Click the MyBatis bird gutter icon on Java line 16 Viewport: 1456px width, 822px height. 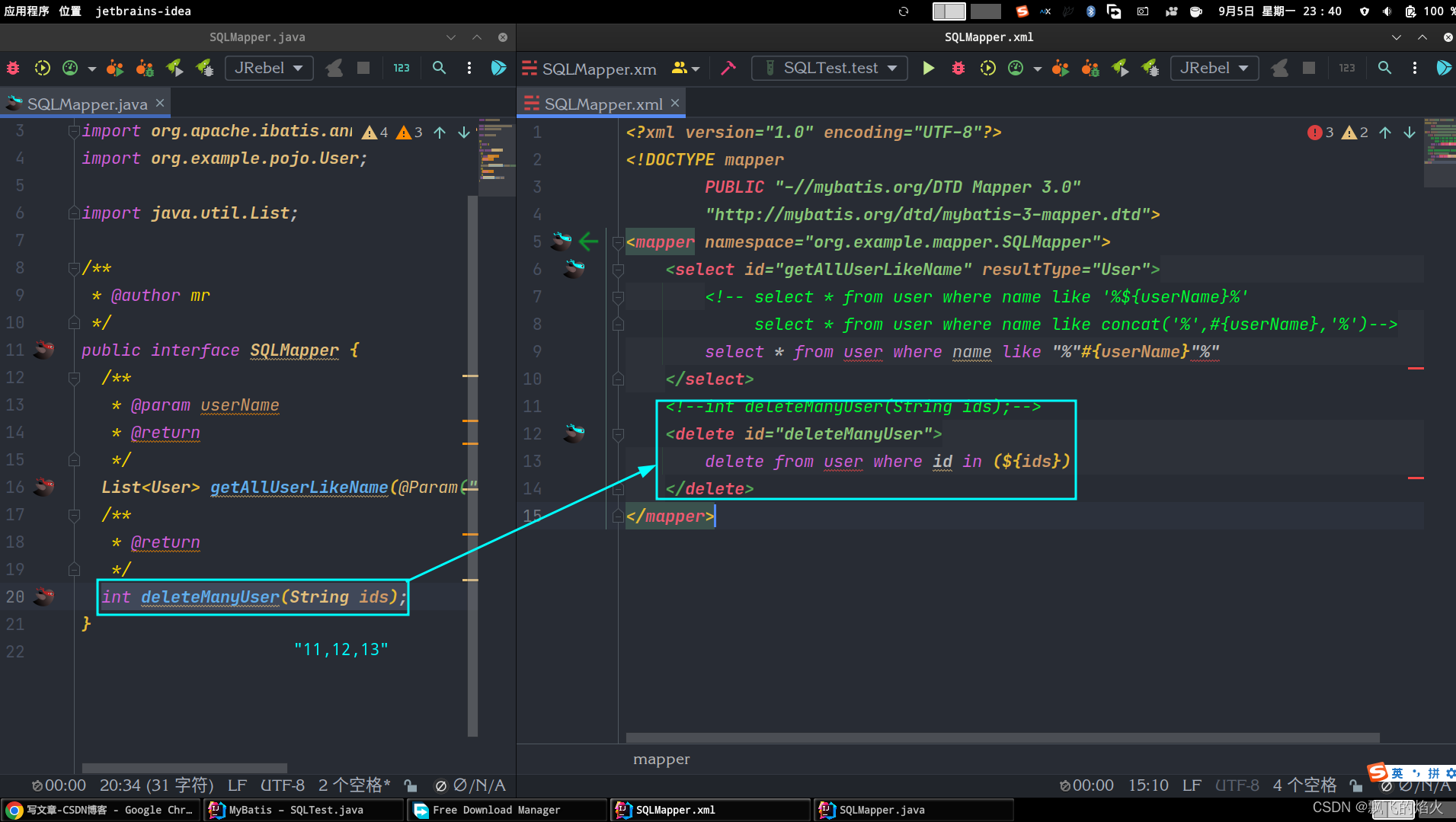point(44,487)
